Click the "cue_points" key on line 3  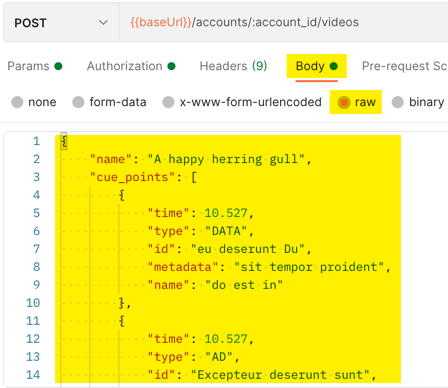[133, 177]
